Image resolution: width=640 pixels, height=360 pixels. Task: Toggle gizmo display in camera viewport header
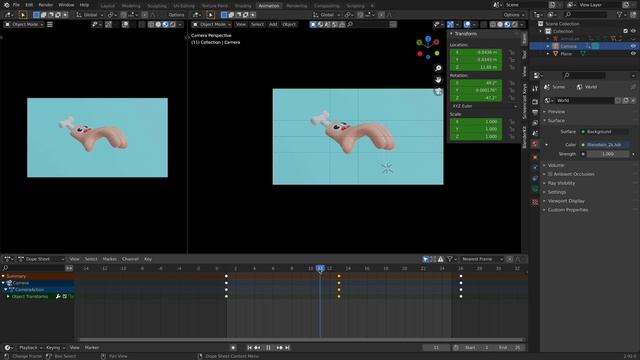(x=451, y=24)
